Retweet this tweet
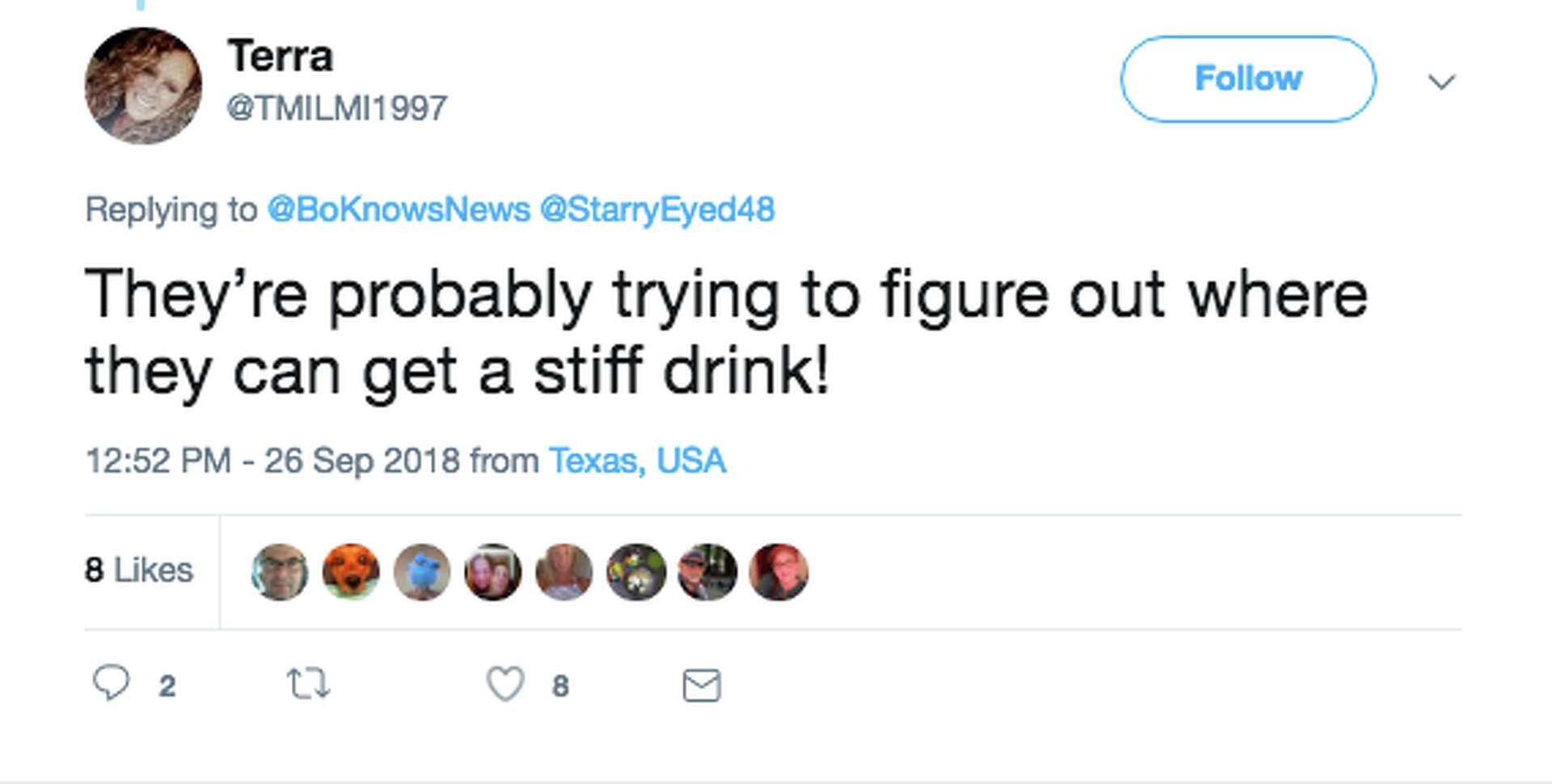 pos(309,684)
